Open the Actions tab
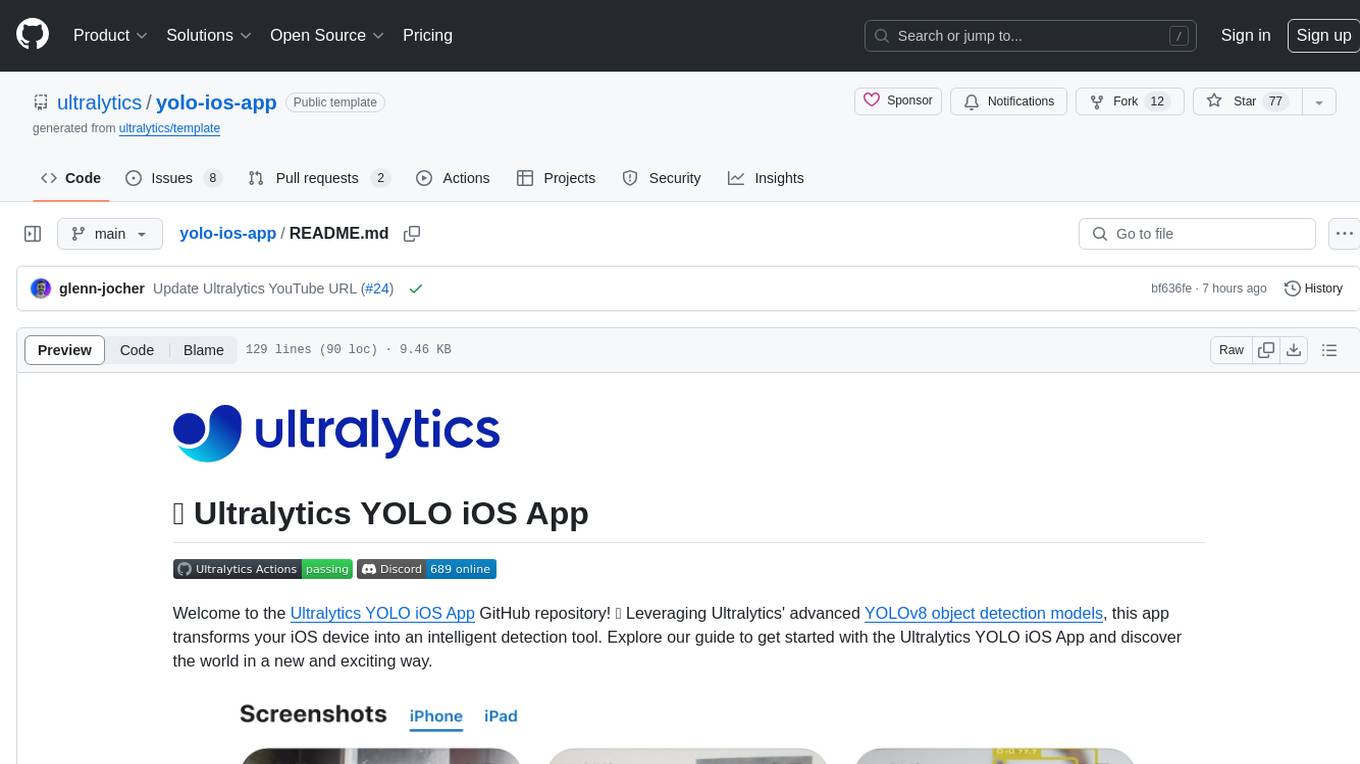 pyautogui.click(x=453, y=178)
